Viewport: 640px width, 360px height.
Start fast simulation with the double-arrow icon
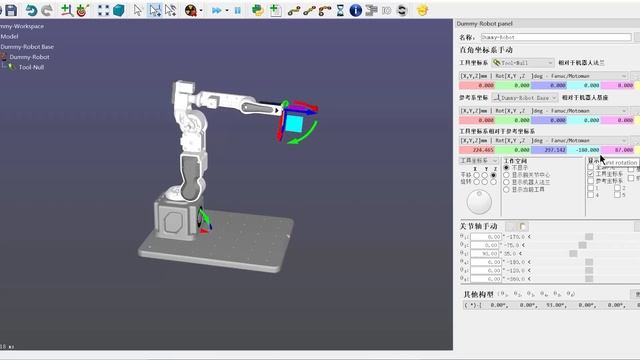(216, 11)
